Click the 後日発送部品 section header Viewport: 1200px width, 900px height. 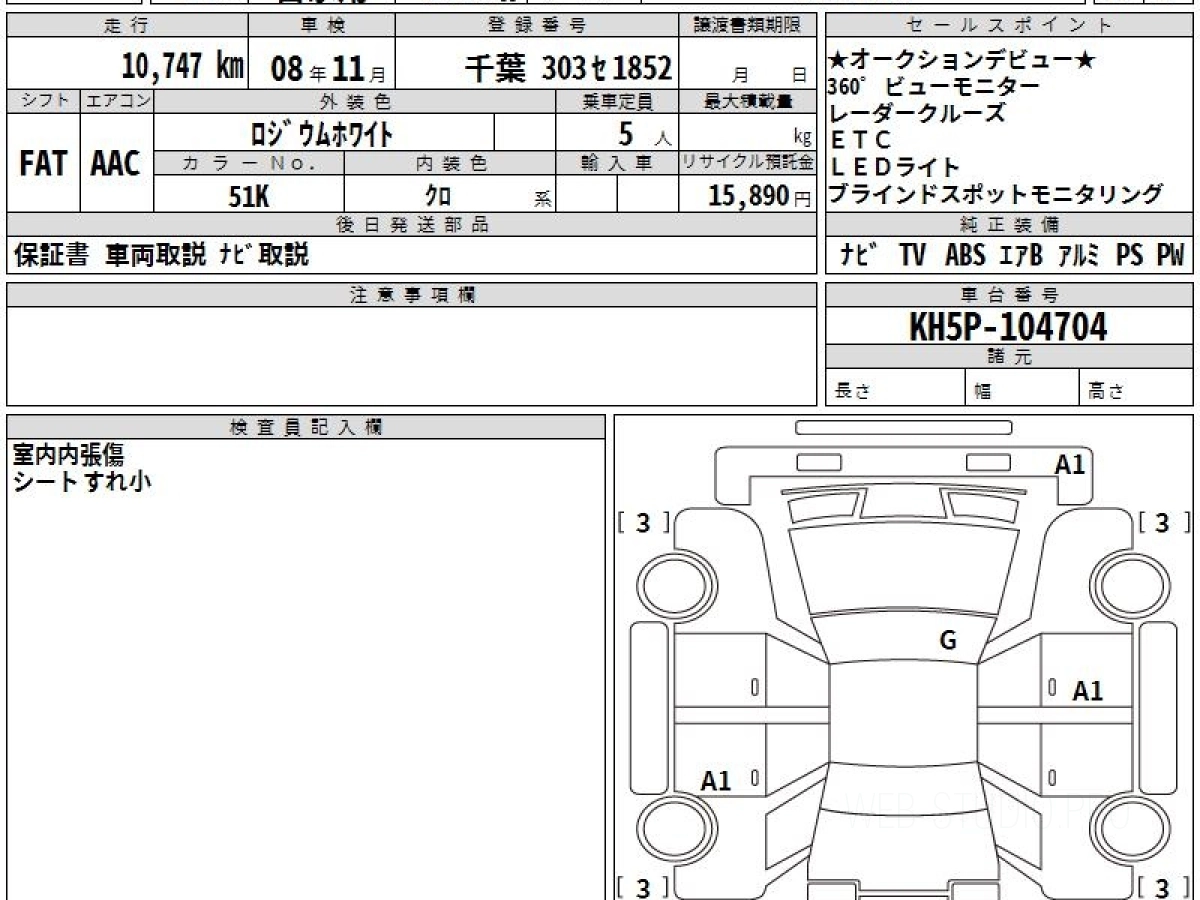pos(412,225)
